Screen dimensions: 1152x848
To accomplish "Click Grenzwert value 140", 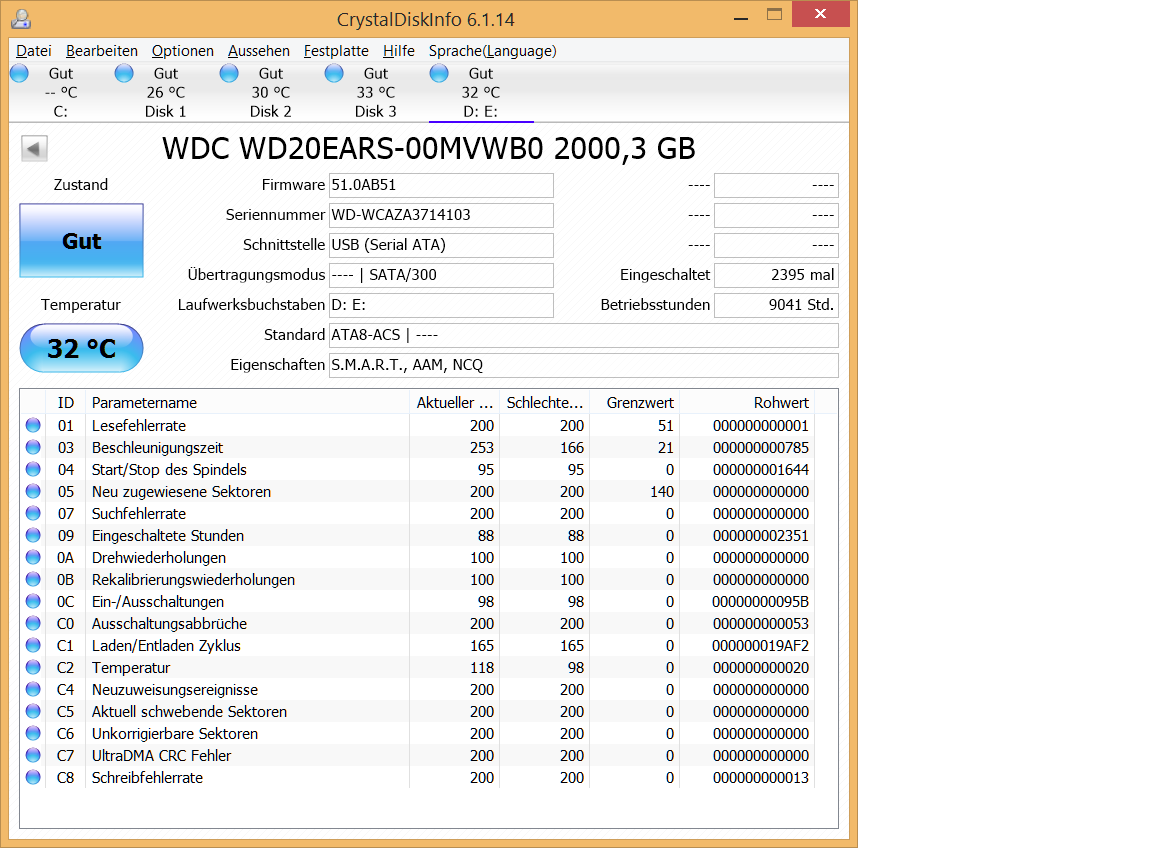I will pos(662,492).
